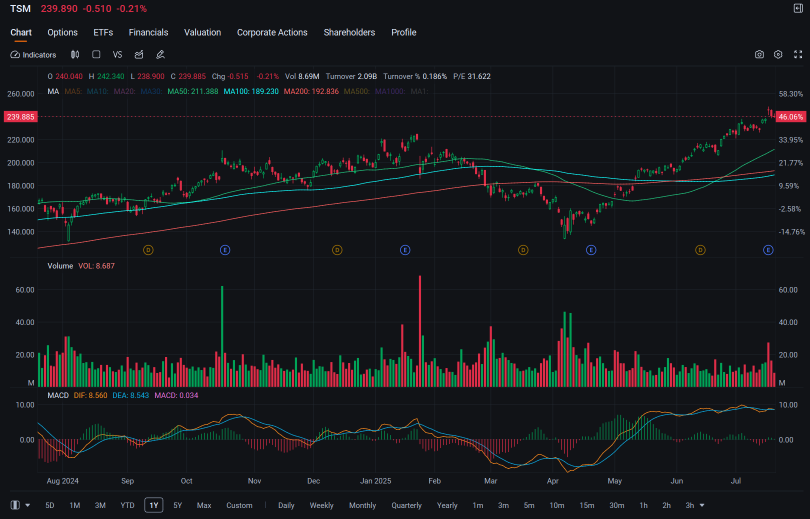Set range to 5D
810x519 pixels.
coord(50,505)
